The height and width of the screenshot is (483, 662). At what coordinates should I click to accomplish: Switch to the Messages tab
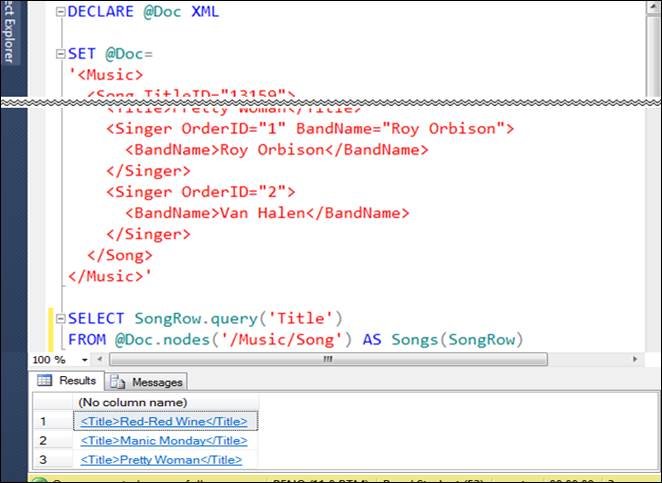click(146, 382)
